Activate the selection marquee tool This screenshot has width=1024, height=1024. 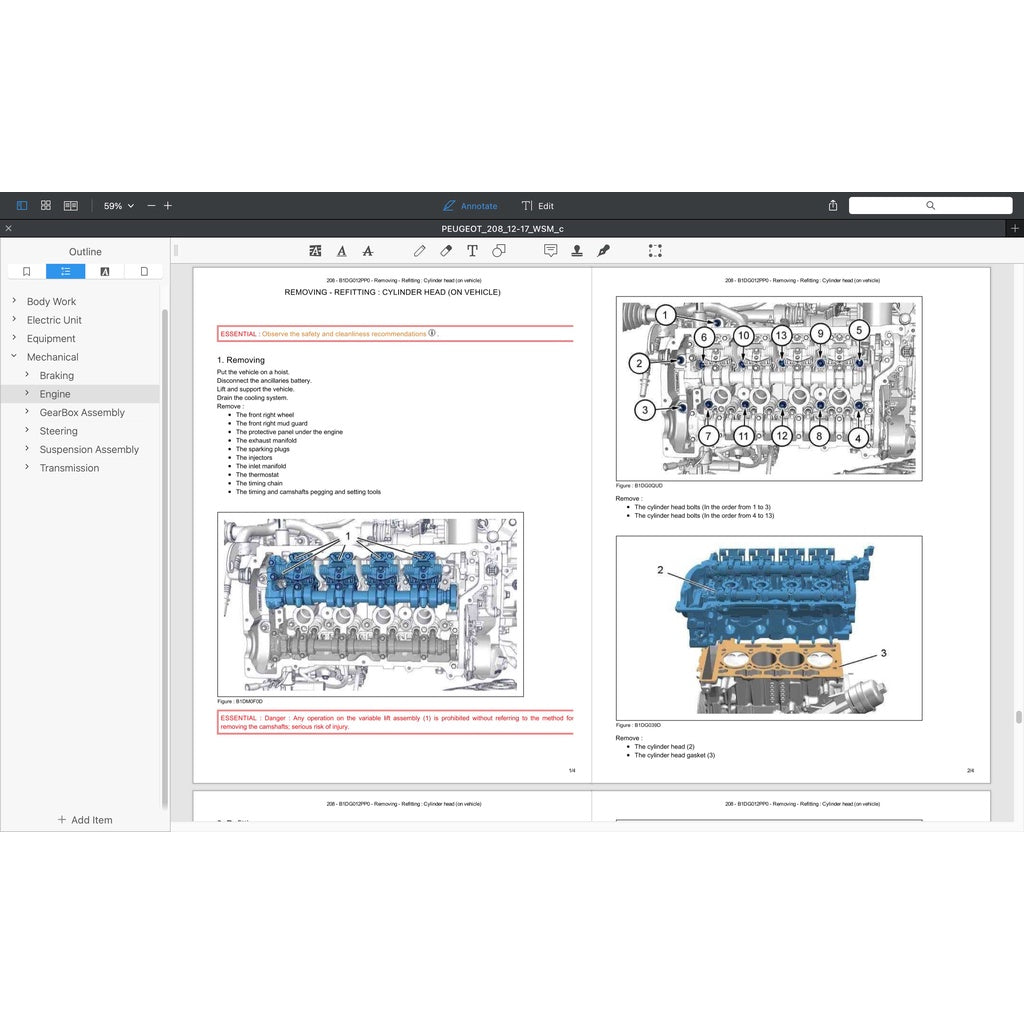[x=655, y=250]
